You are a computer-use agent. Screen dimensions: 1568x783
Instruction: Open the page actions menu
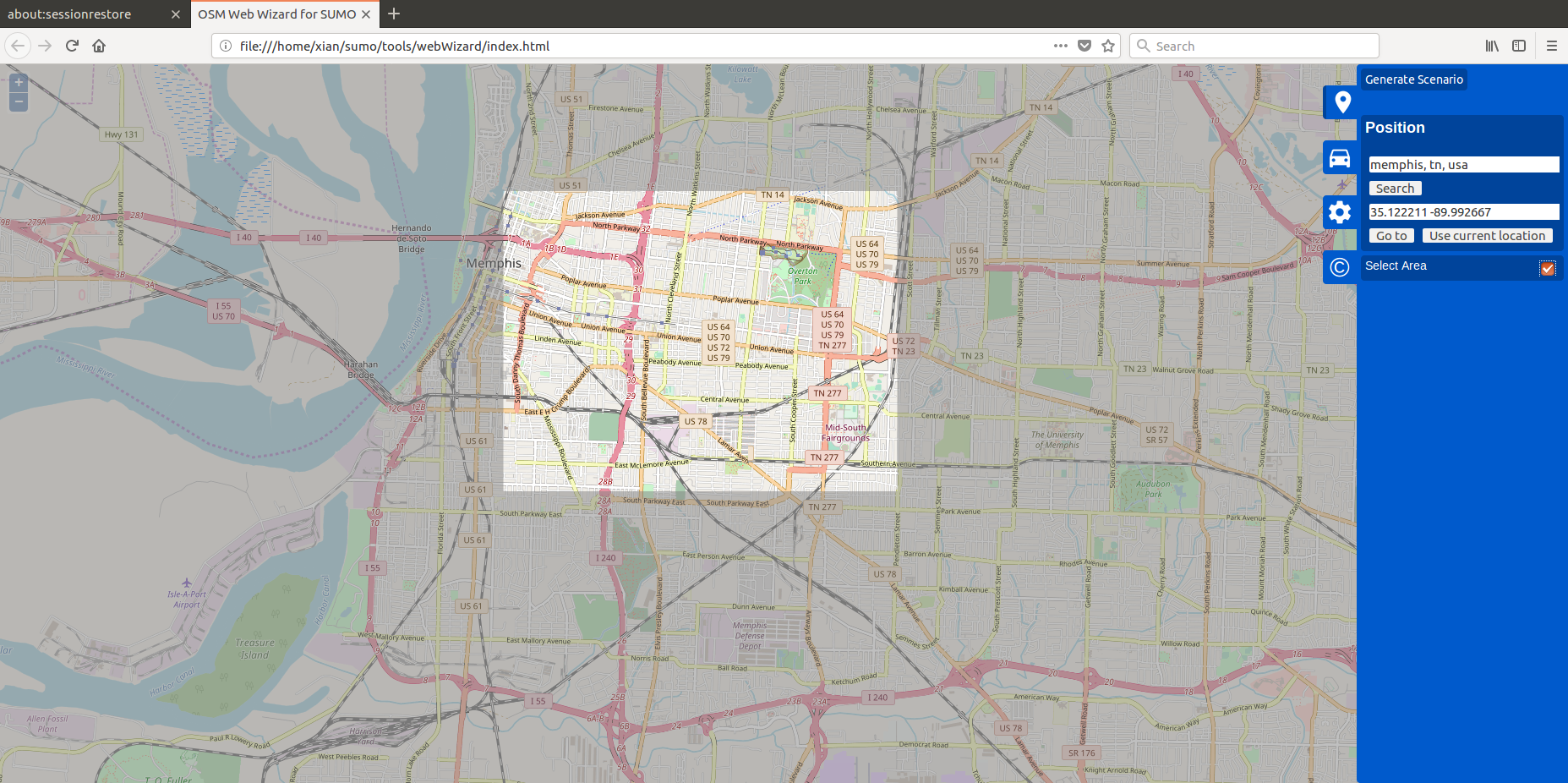(x=1060, y=46)
